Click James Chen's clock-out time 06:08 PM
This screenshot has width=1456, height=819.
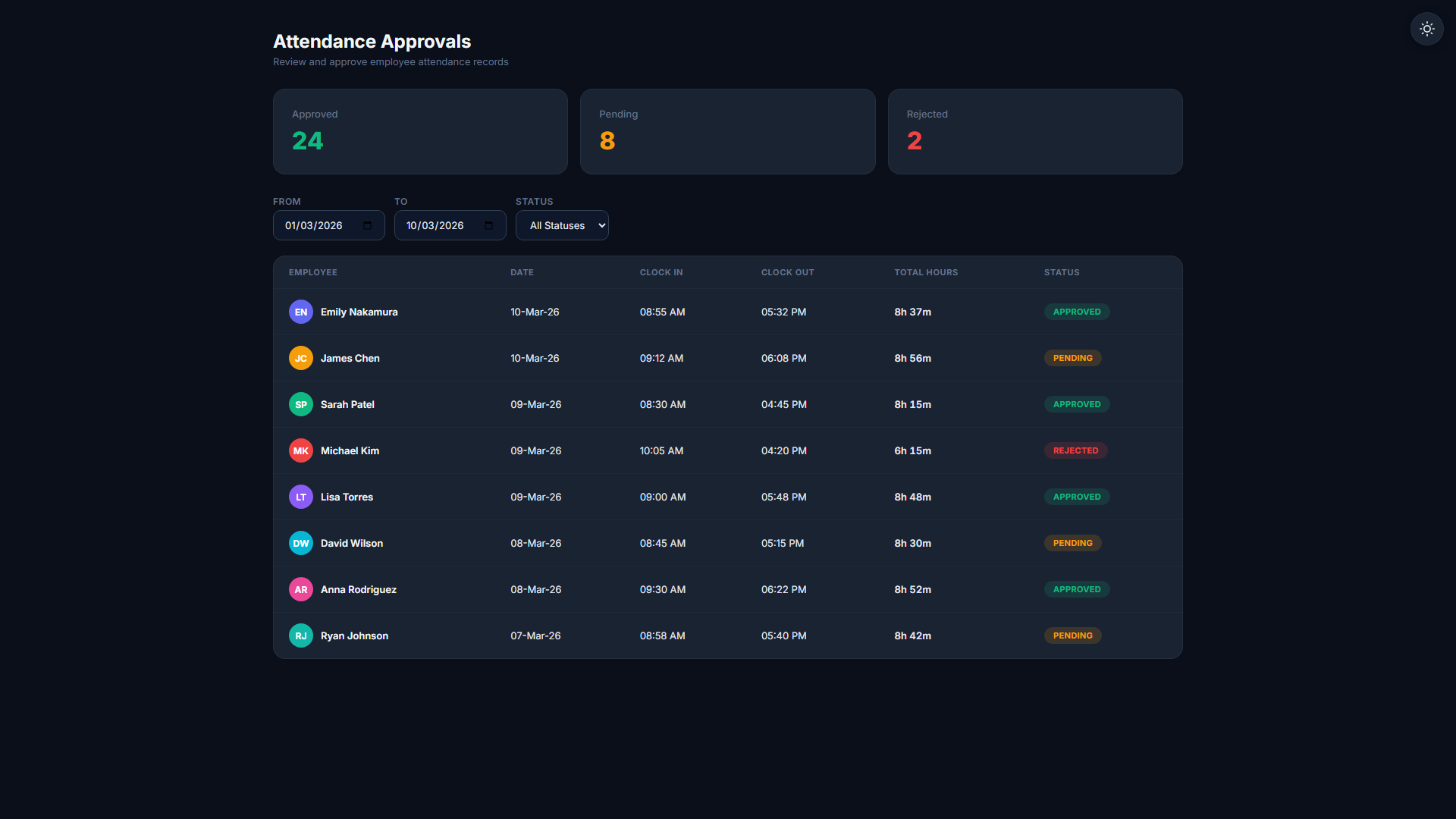pyautogui.click(x=784, y=358)
